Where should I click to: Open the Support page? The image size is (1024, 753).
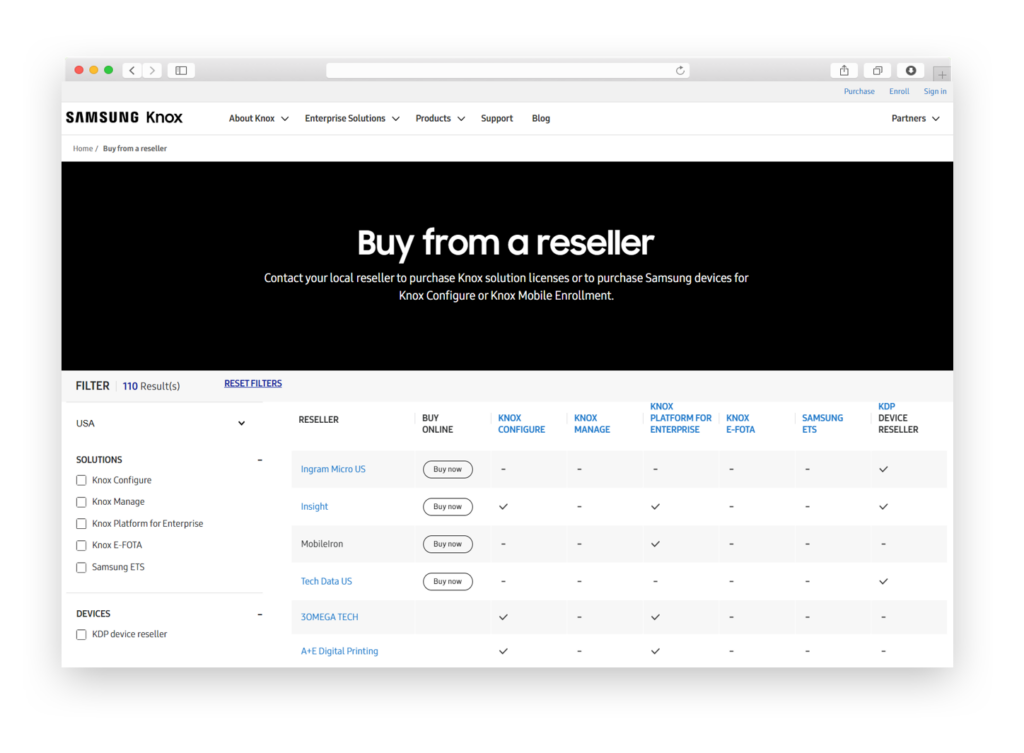pyautogui.click(x=497, y=118)
